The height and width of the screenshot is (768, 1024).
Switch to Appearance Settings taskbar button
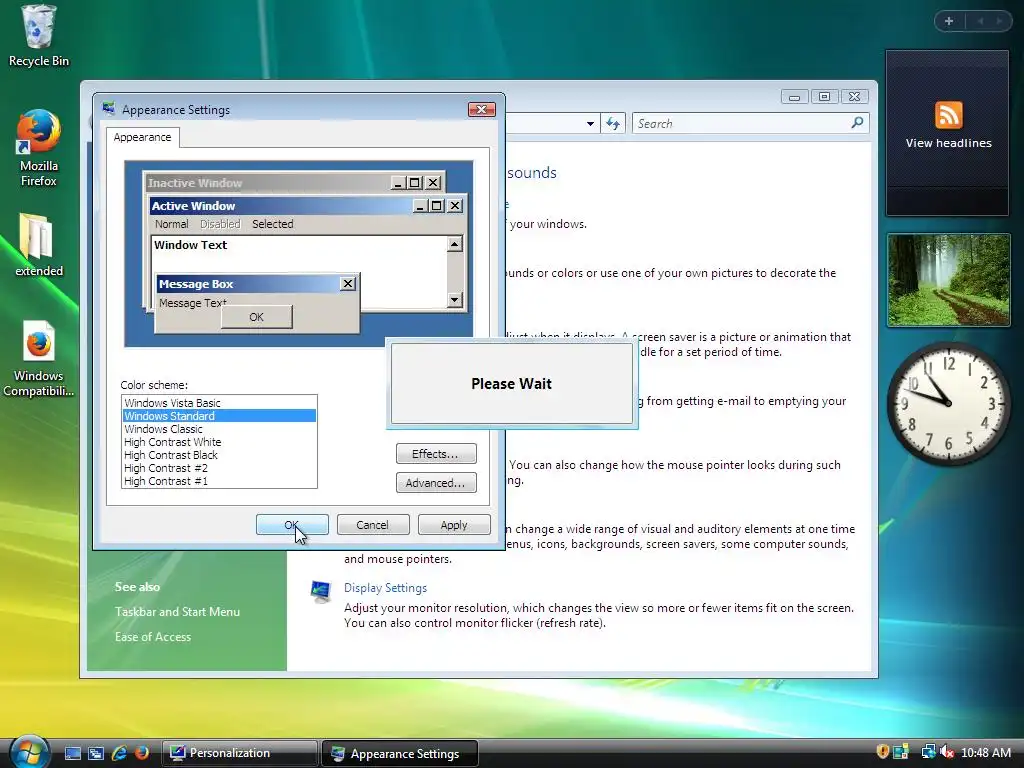point(400,754)
